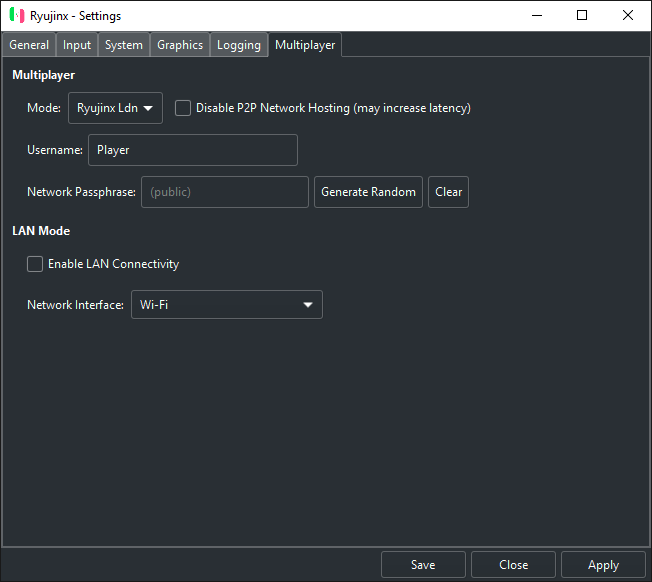Close window with the title bar X
The width and height of the screenshot is (652, 582).
(627, 15)
